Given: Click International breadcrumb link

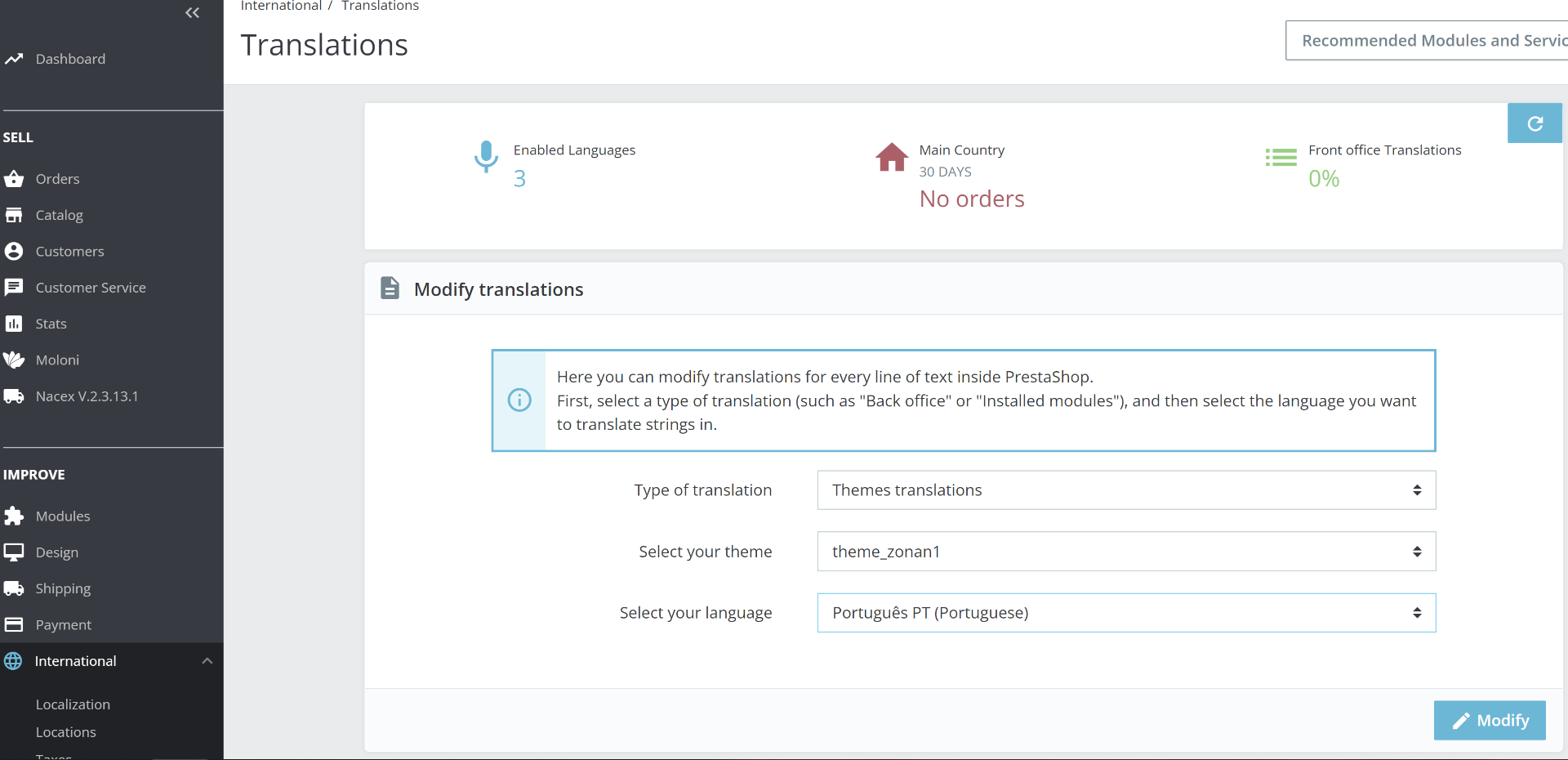Looking at the screenshot, I should click(x=281, y=6).
